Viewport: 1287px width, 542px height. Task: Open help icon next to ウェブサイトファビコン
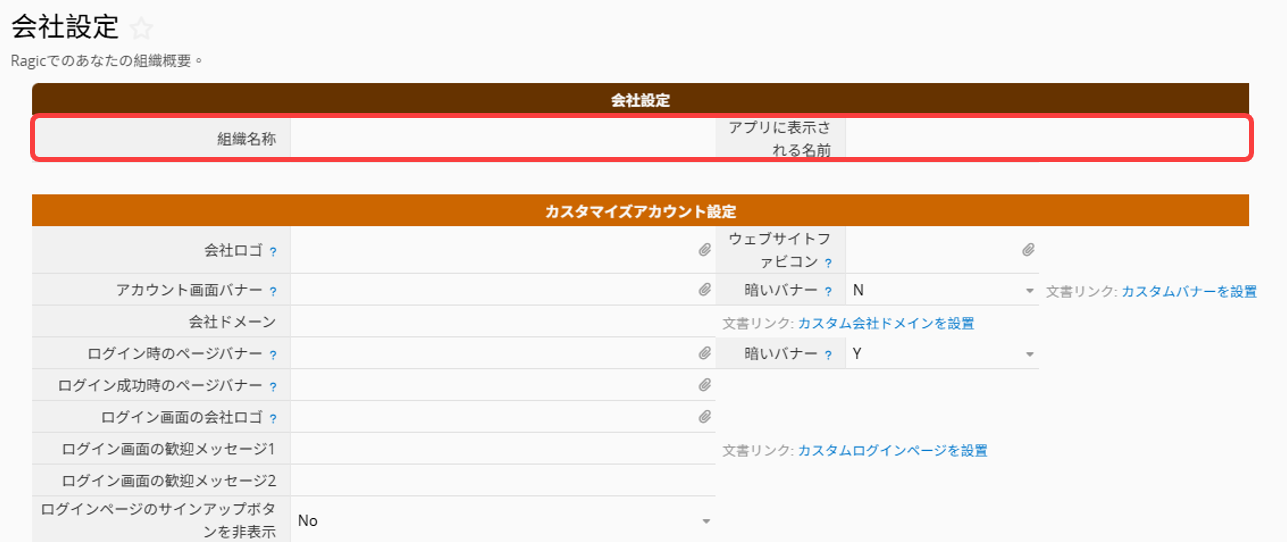[x=828, y=264]
